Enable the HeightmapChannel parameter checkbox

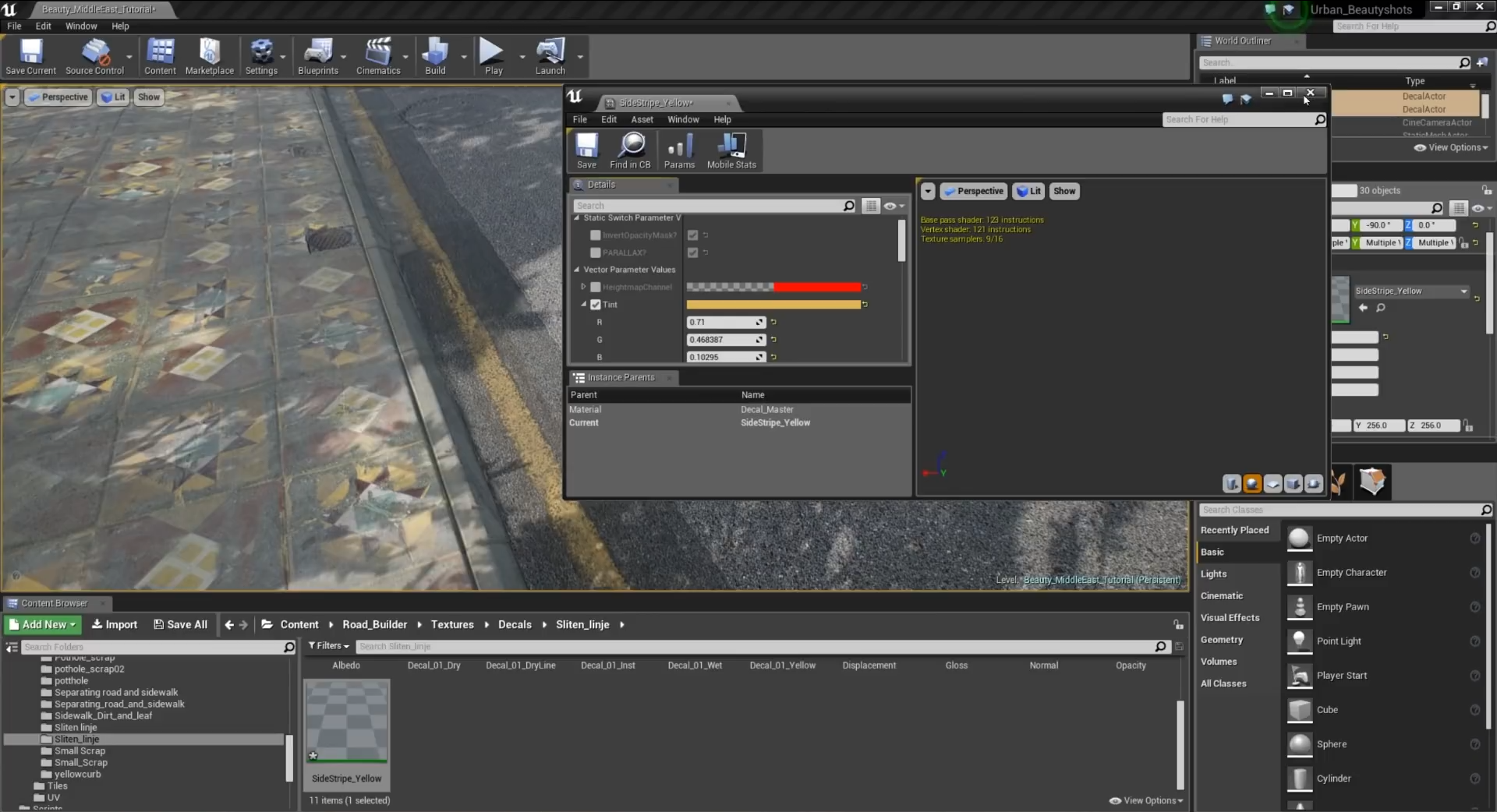(596, 288)
